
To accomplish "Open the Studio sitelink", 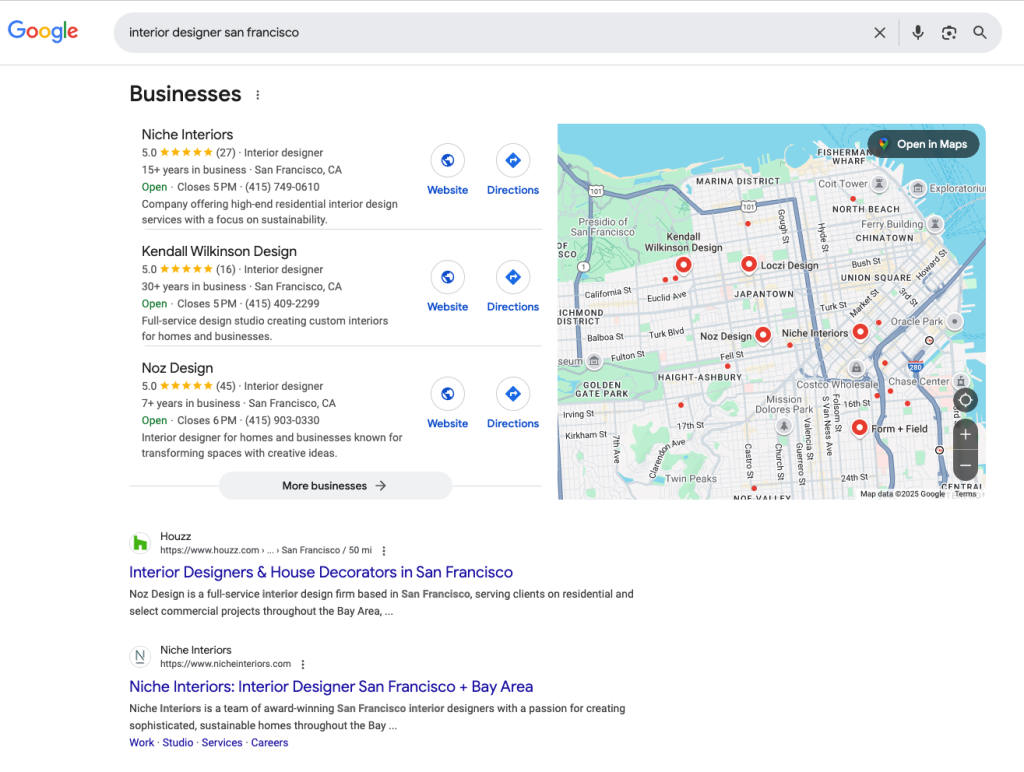I will click(178, 743).
